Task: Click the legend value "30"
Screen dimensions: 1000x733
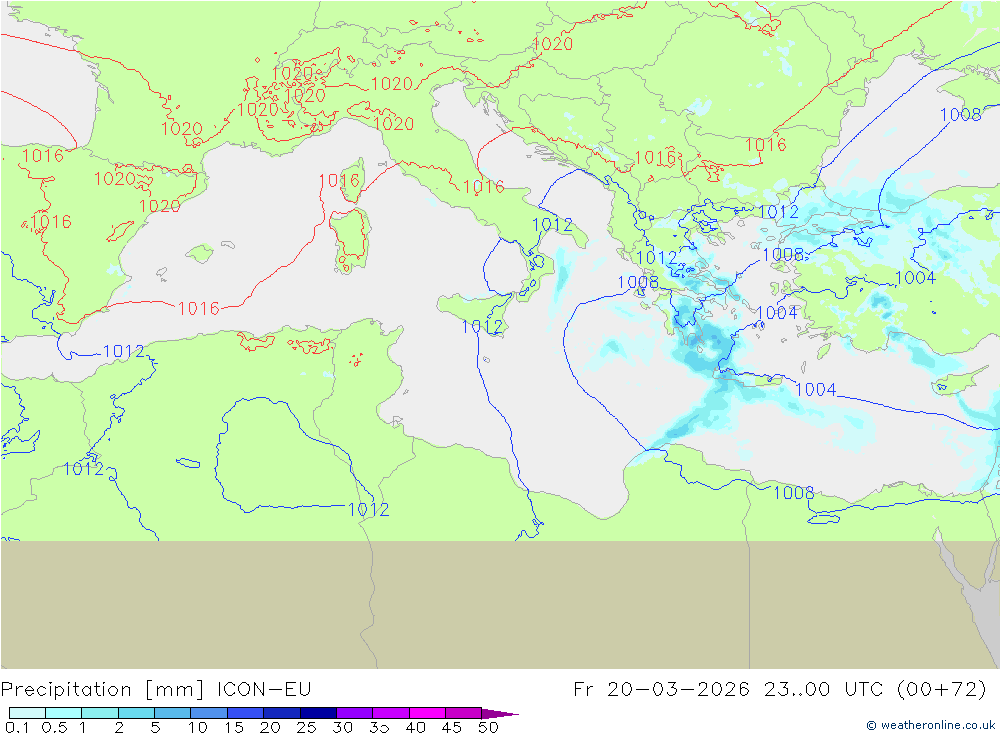Action: pyautogui.click(x=342, y=727)
